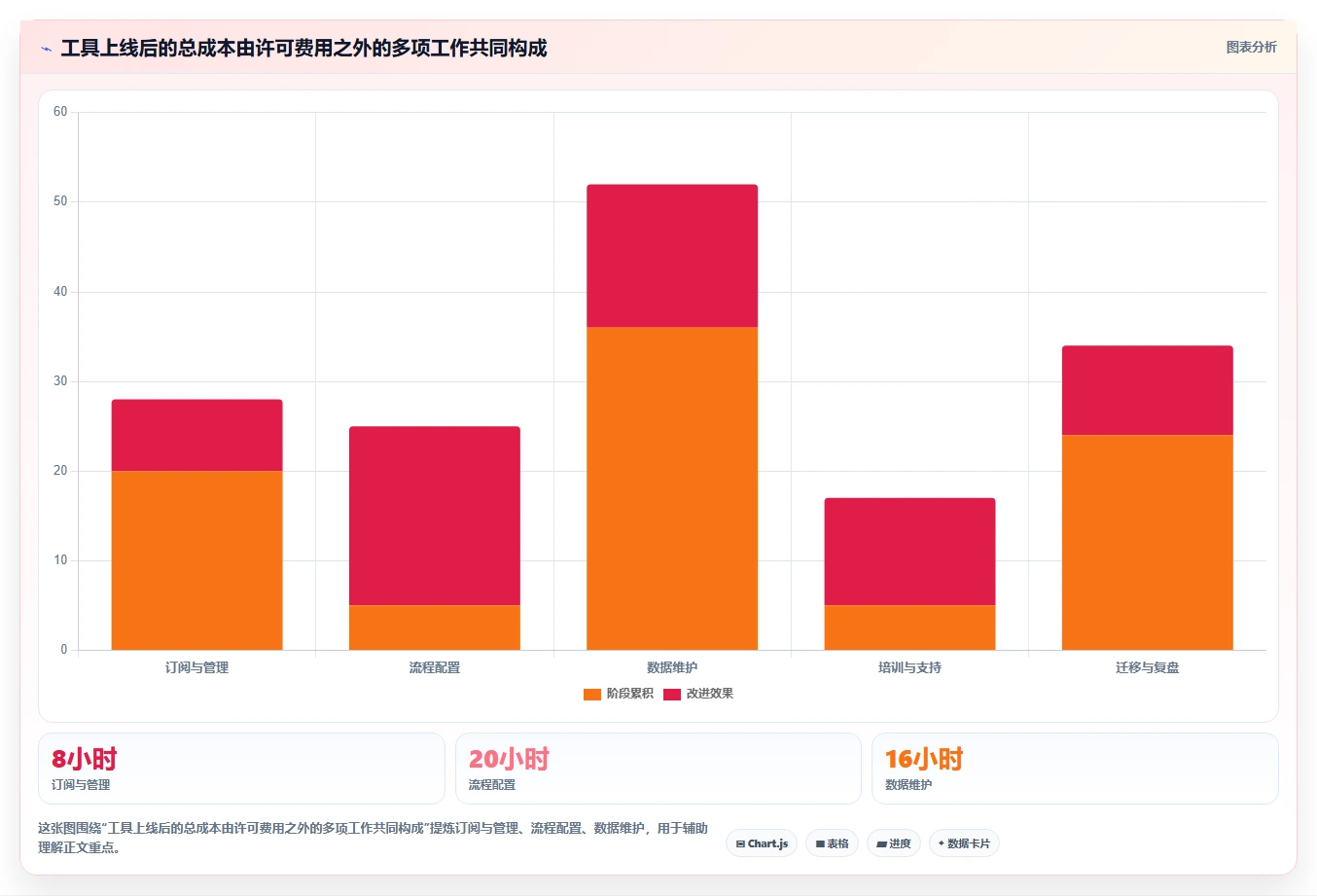
Task: Click the red segment of 流程配置 bar
Action: [435, 516]
